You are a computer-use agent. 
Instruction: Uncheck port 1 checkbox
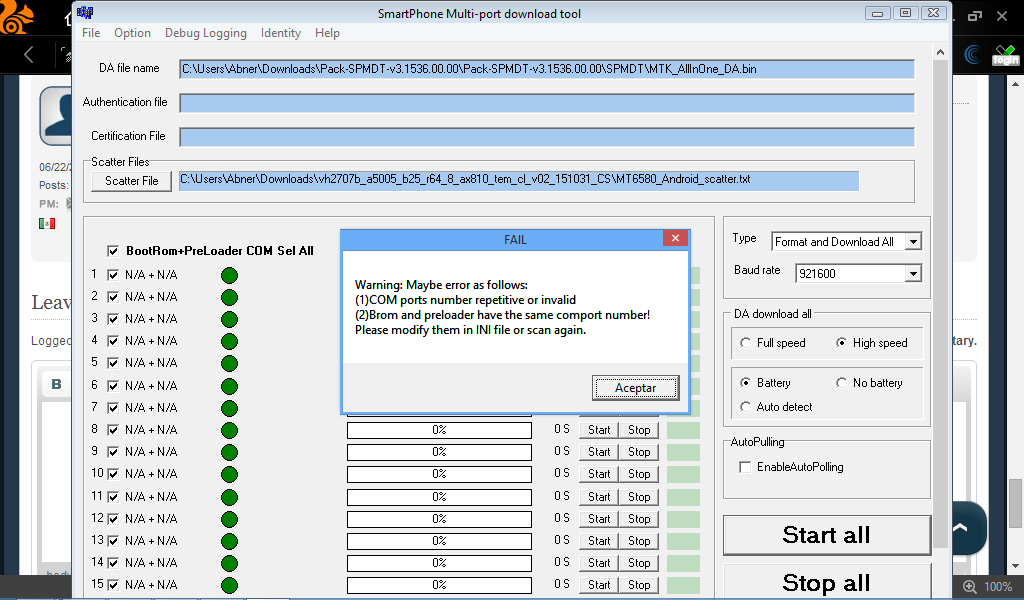[113, 275]
